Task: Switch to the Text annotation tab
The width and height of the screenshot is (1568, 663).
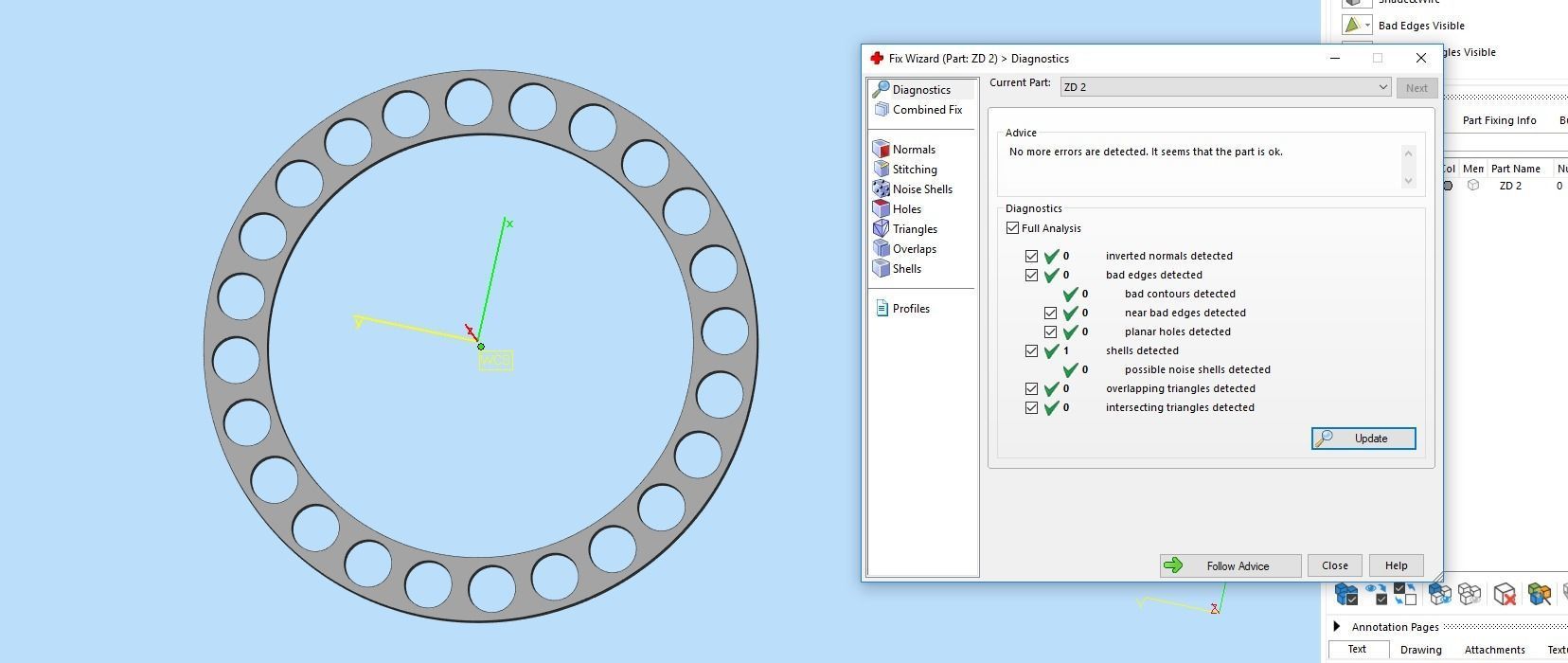Action: 1357,650
